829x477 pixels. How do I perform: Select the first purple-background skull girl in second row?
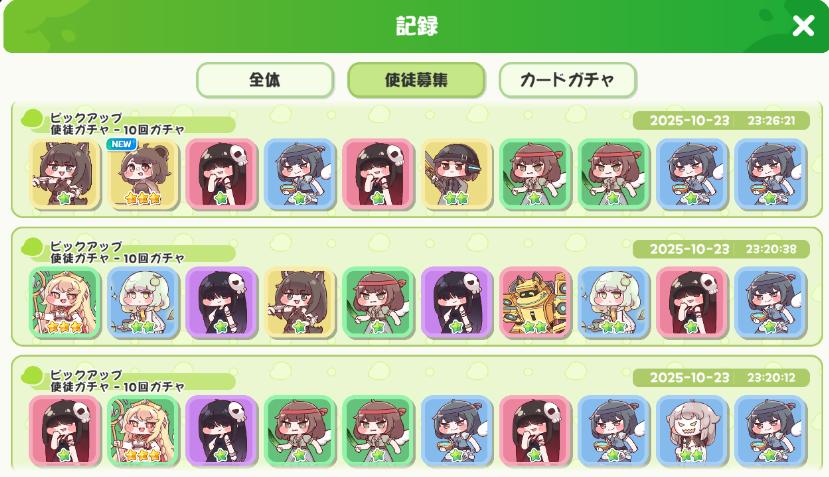tap(222, 302)
